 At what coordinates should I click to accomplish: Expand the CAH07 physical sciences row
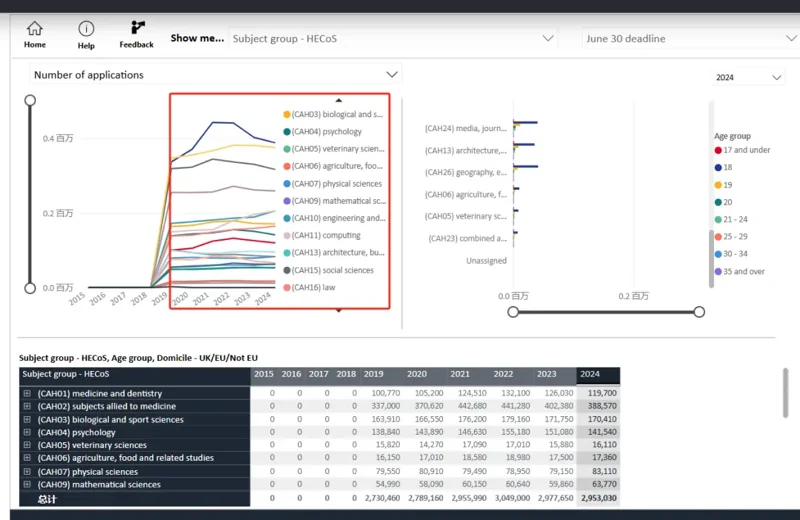pyautogui.click(x=27, y=472)
